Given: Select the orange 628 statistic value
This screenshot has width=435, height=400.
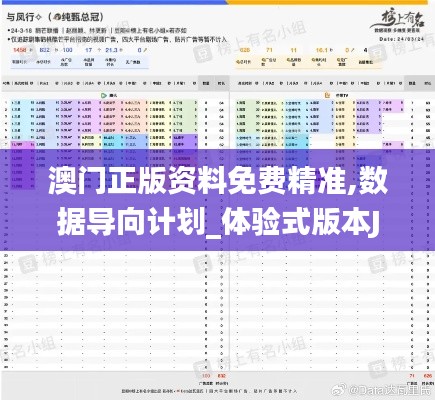Looking at the screenshot, I should pyautogui.click(x=244, y=50).
